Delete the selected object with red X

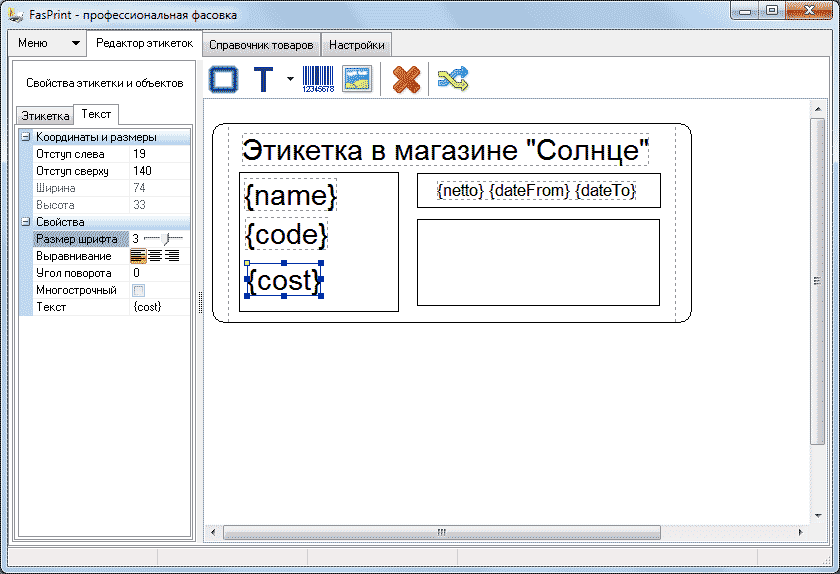click(406, 80)
